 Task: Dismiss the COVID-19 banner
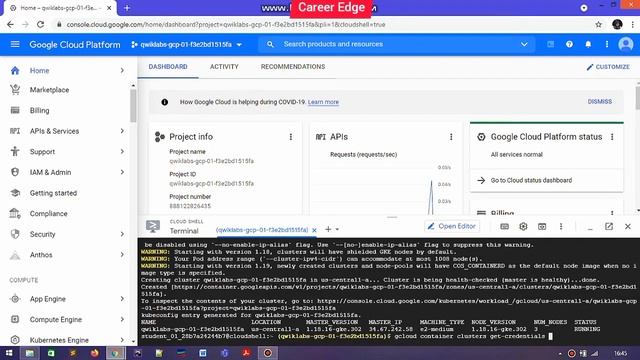coord(600,102)
